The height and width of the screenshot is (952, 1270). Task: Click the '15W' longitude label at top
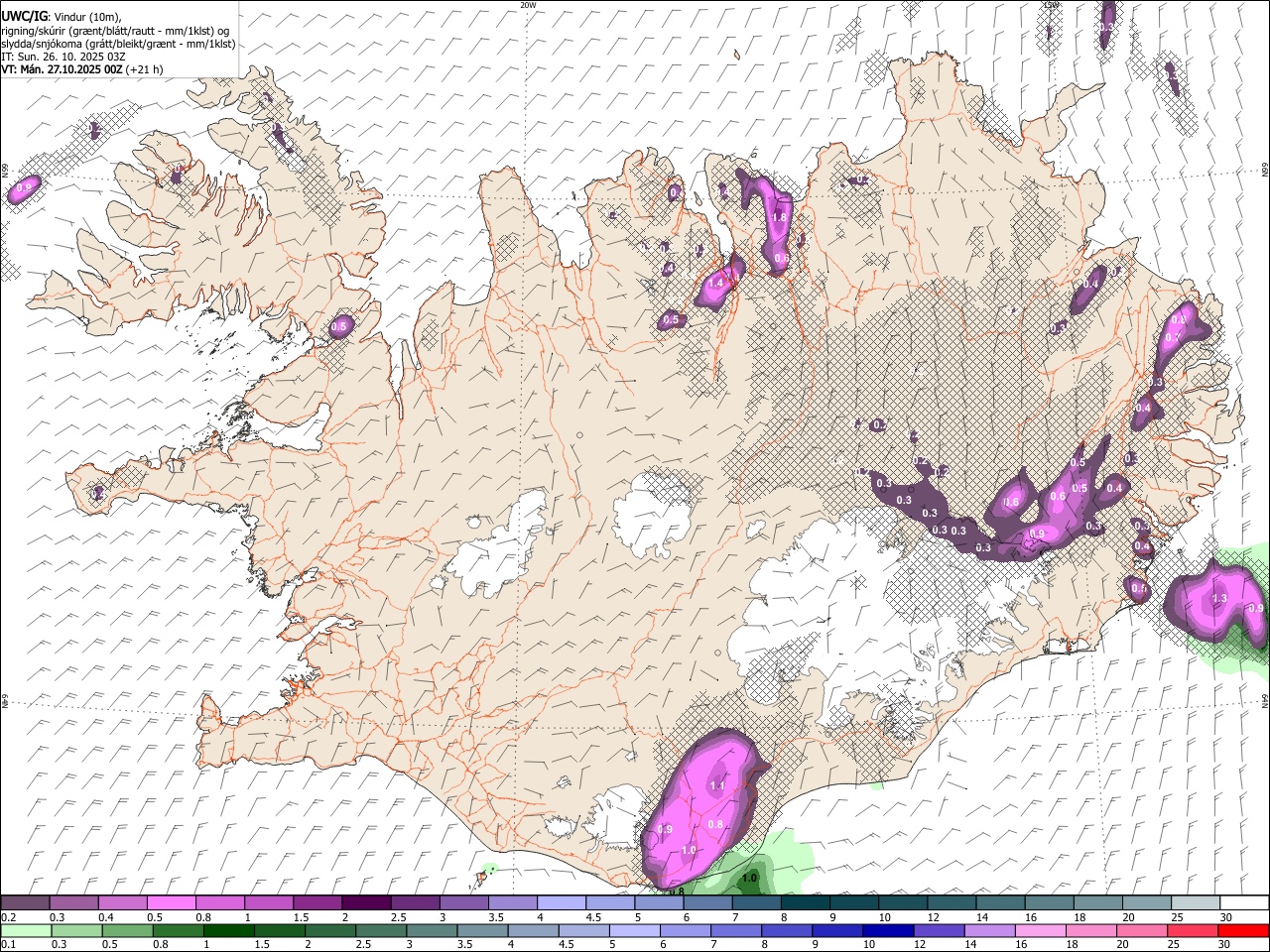[x=1051, y=5]
